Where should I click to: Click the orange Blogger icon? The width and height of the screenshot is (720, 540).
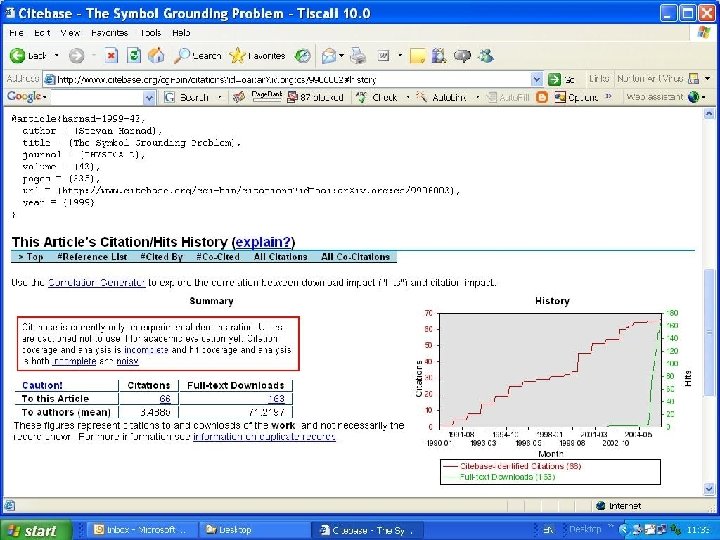(542, 97)
